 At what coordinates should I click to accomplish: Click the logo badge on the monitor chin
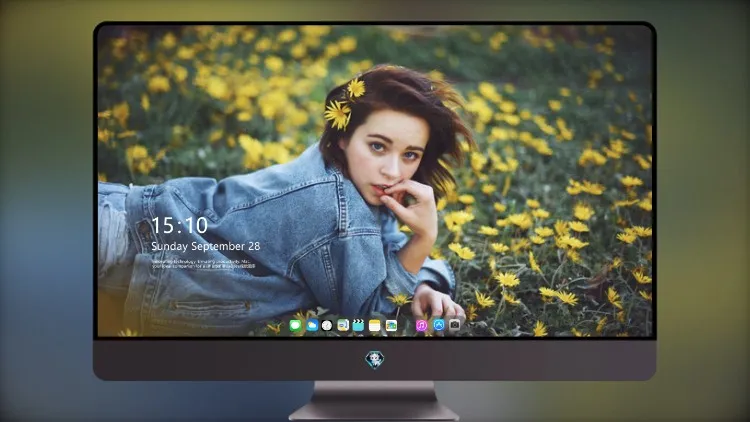[375, 360]
